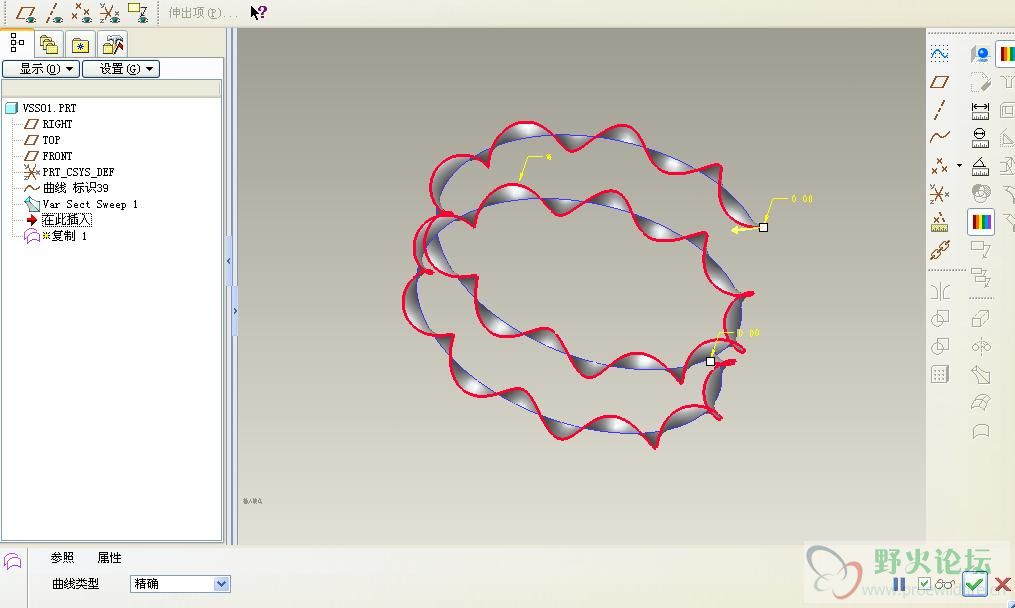Viewport: 1015px width, 608px height.
Task: Collapse the navigator panel with left arrow
Action: [x=229, y=261]
